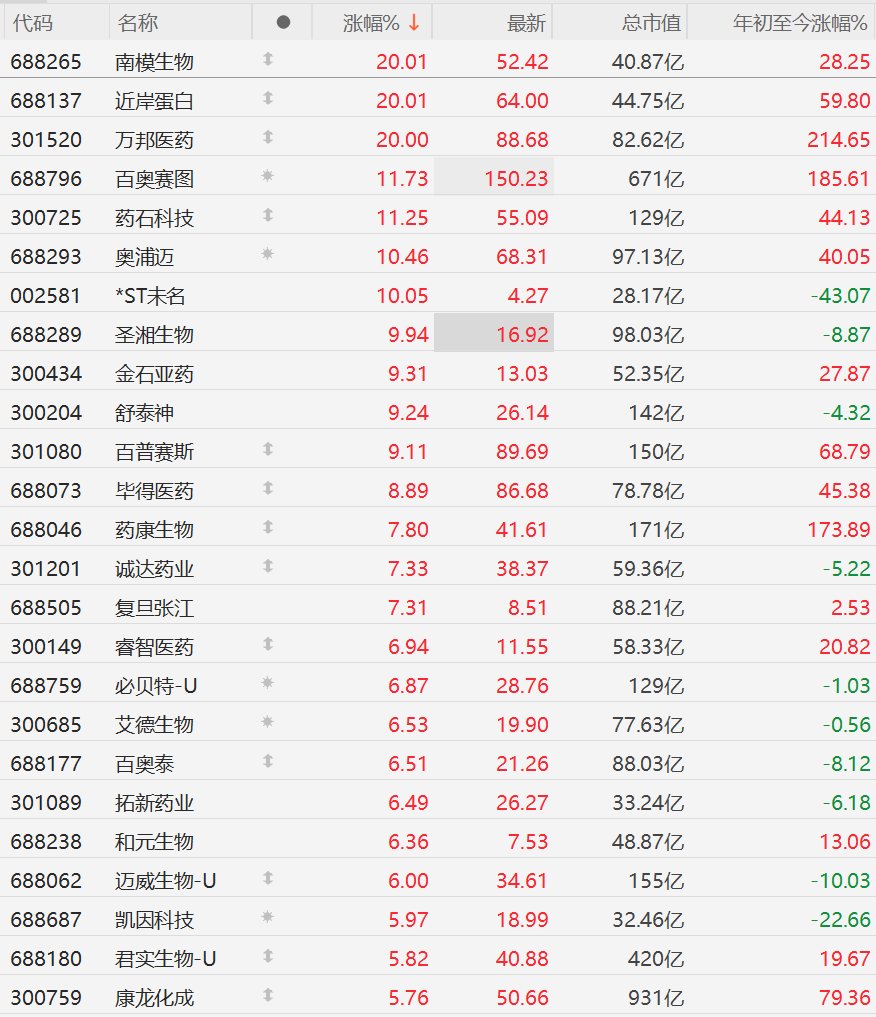Click the marker icon for 康龙化成
Viewport: 876px width, 1017px height.
point(268,995)
